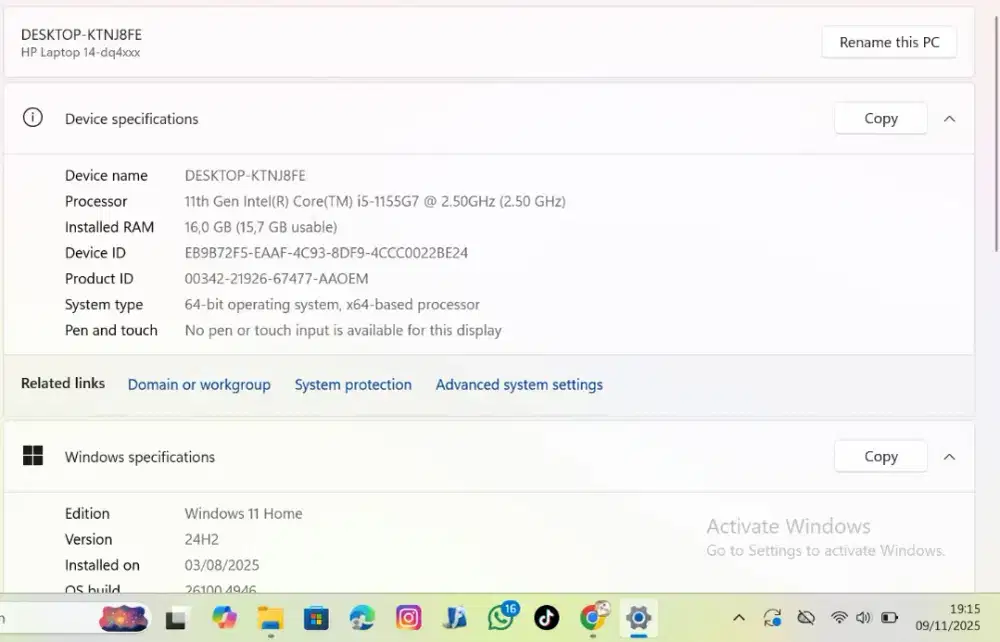Launch TikTok from the taskbar

(x=546, y=618)
